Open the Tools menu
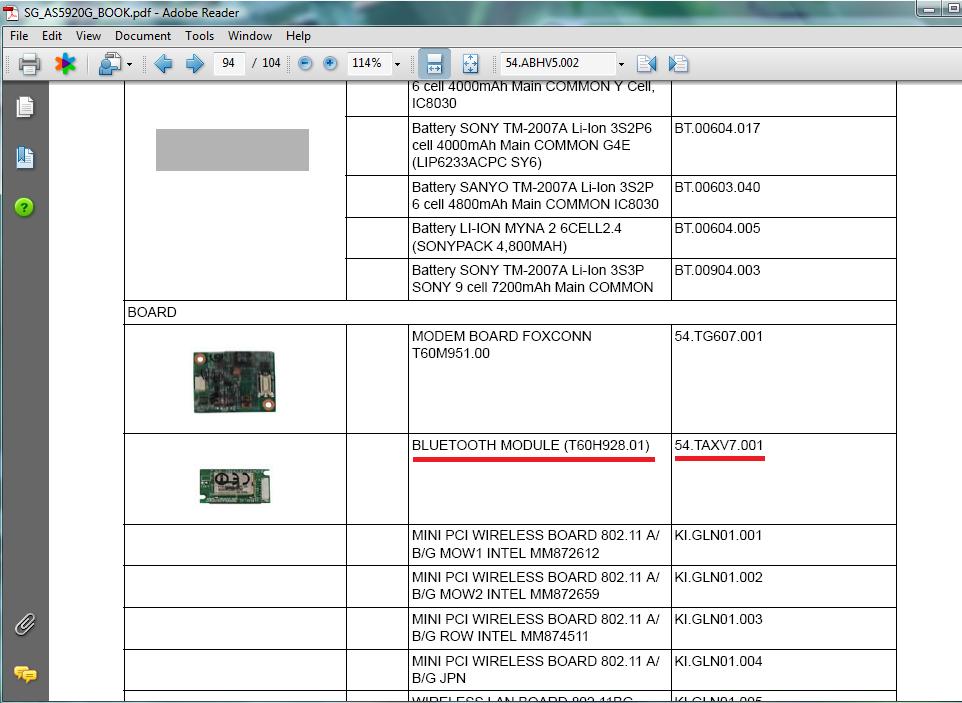The width and height of the screenshot is (962, 703). (x=199, y=36)
